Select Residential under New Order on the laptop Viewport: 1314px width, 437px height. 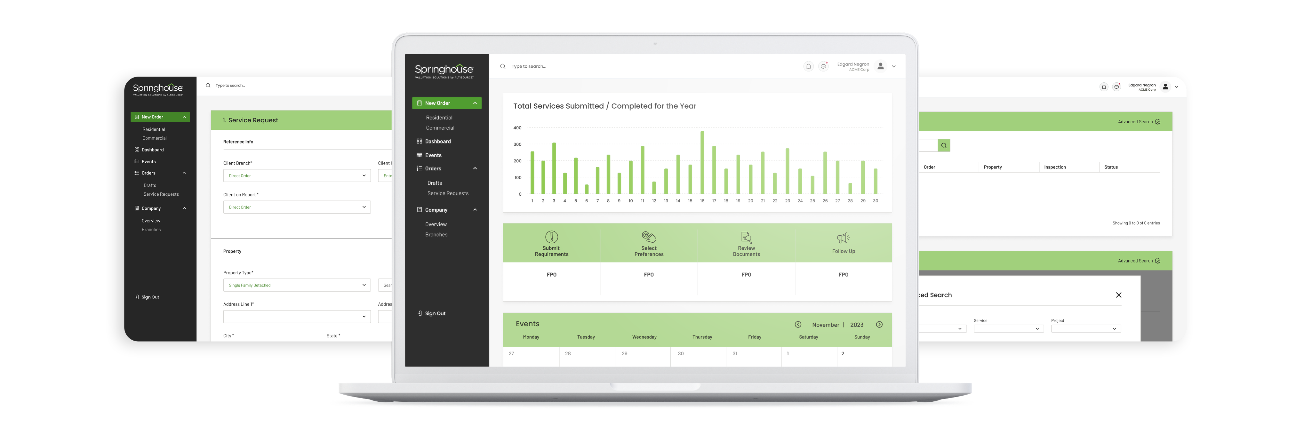click(x=440, y=118)
